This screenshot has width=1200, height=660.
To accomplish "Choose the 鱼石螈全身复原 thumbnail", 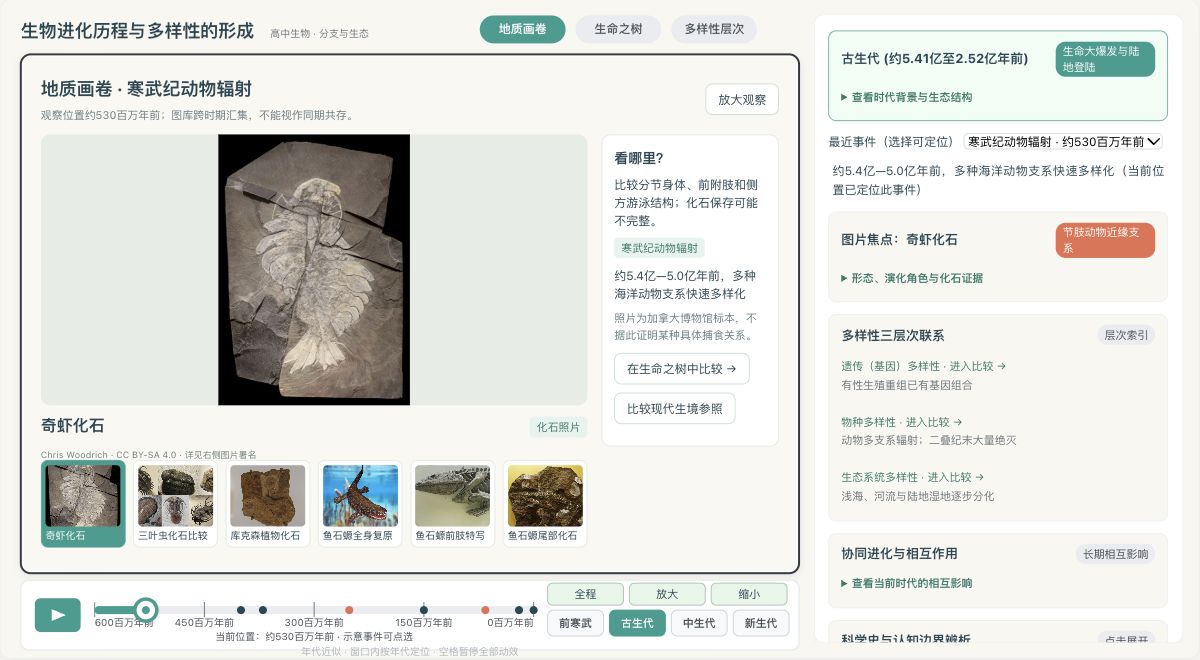I will (x=360, y=504).
